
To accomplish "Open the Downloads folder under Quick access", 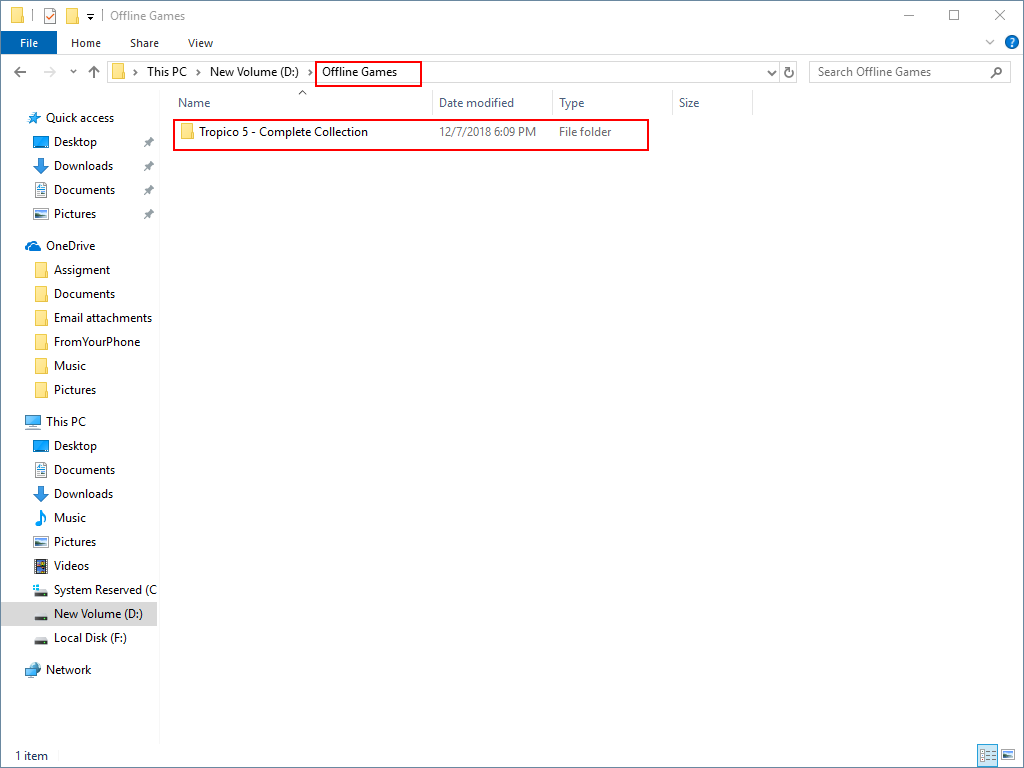I will pyautogui.click(x=83, y=165).
